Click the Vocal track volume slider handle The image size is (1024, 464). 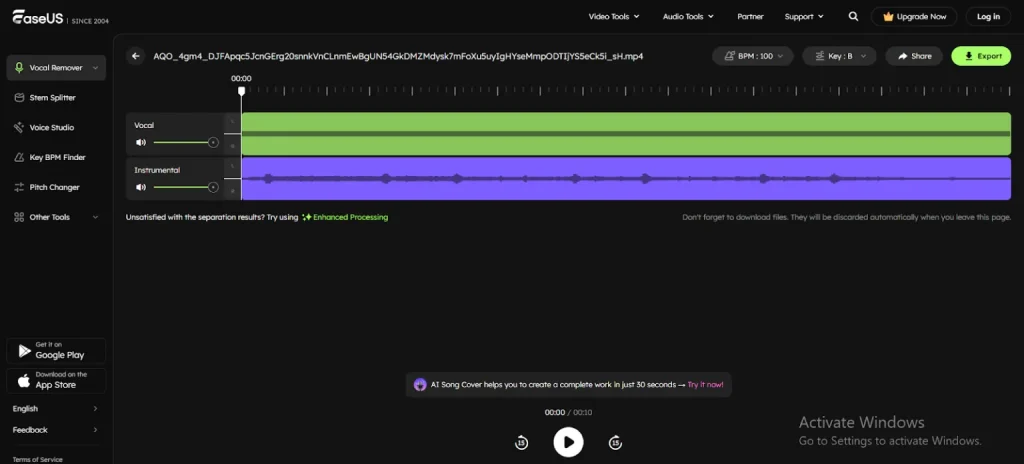coord(213,142)
